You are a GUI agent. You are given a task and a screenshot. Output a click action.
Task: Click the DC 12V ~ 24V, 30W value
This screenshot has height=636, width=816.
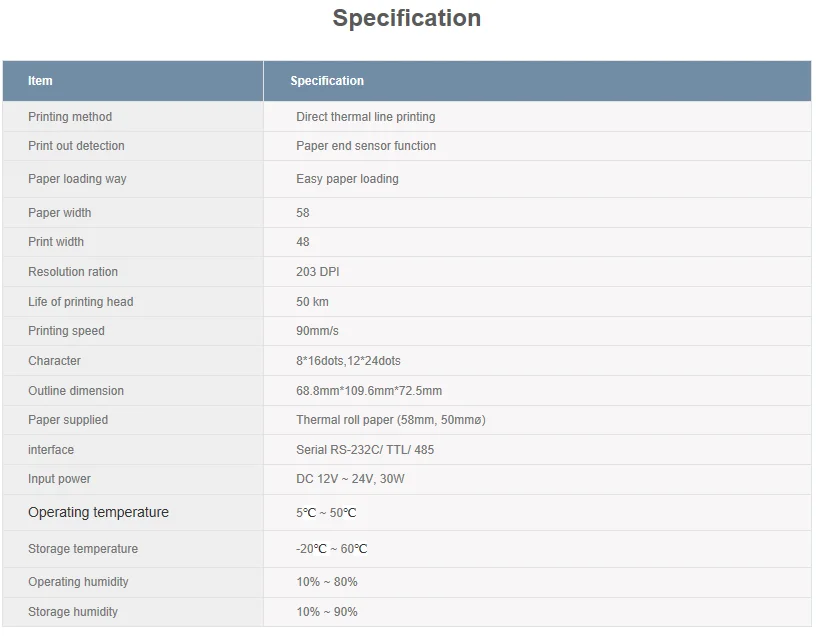coord(350,479)
